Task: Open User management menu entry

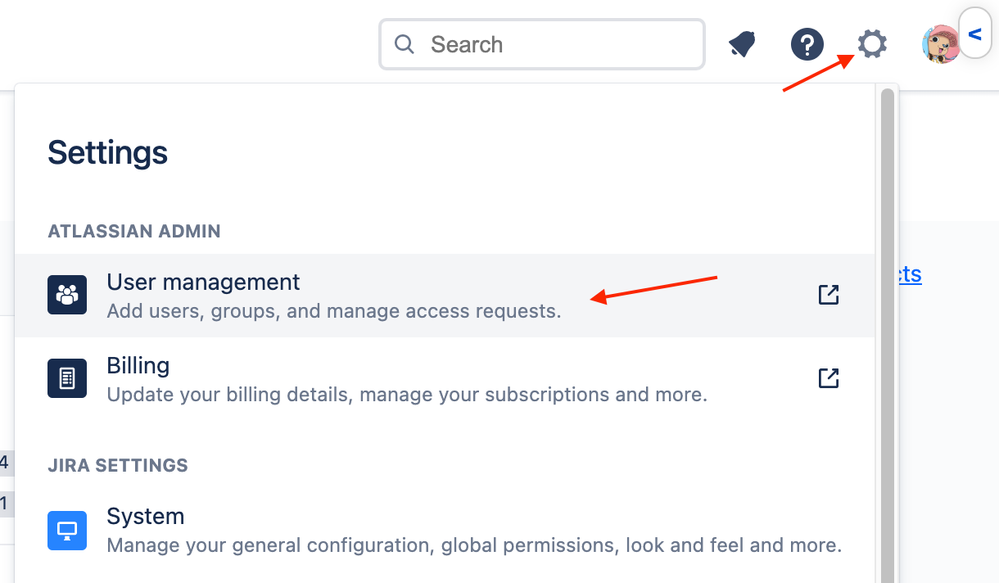Action: (445, 296)
